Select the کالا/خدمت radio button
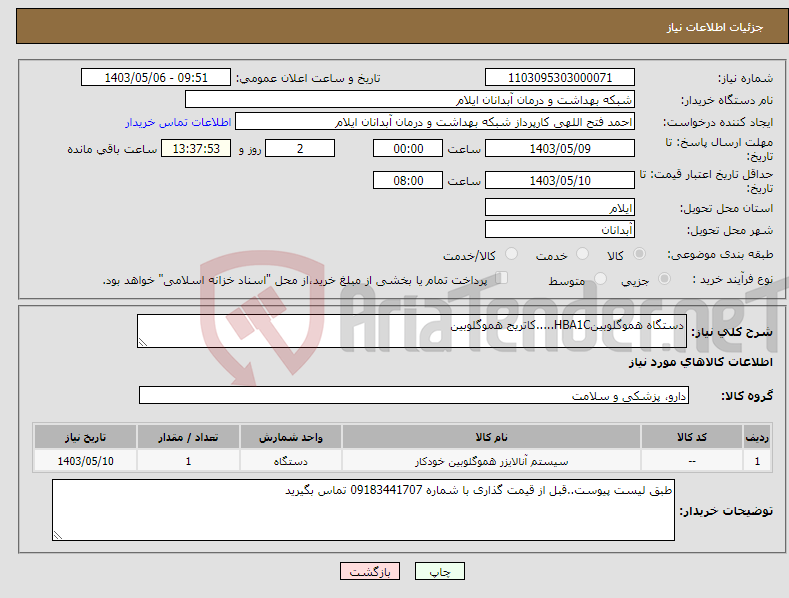Viewport: 789px width, 598px height. [511, 254]
